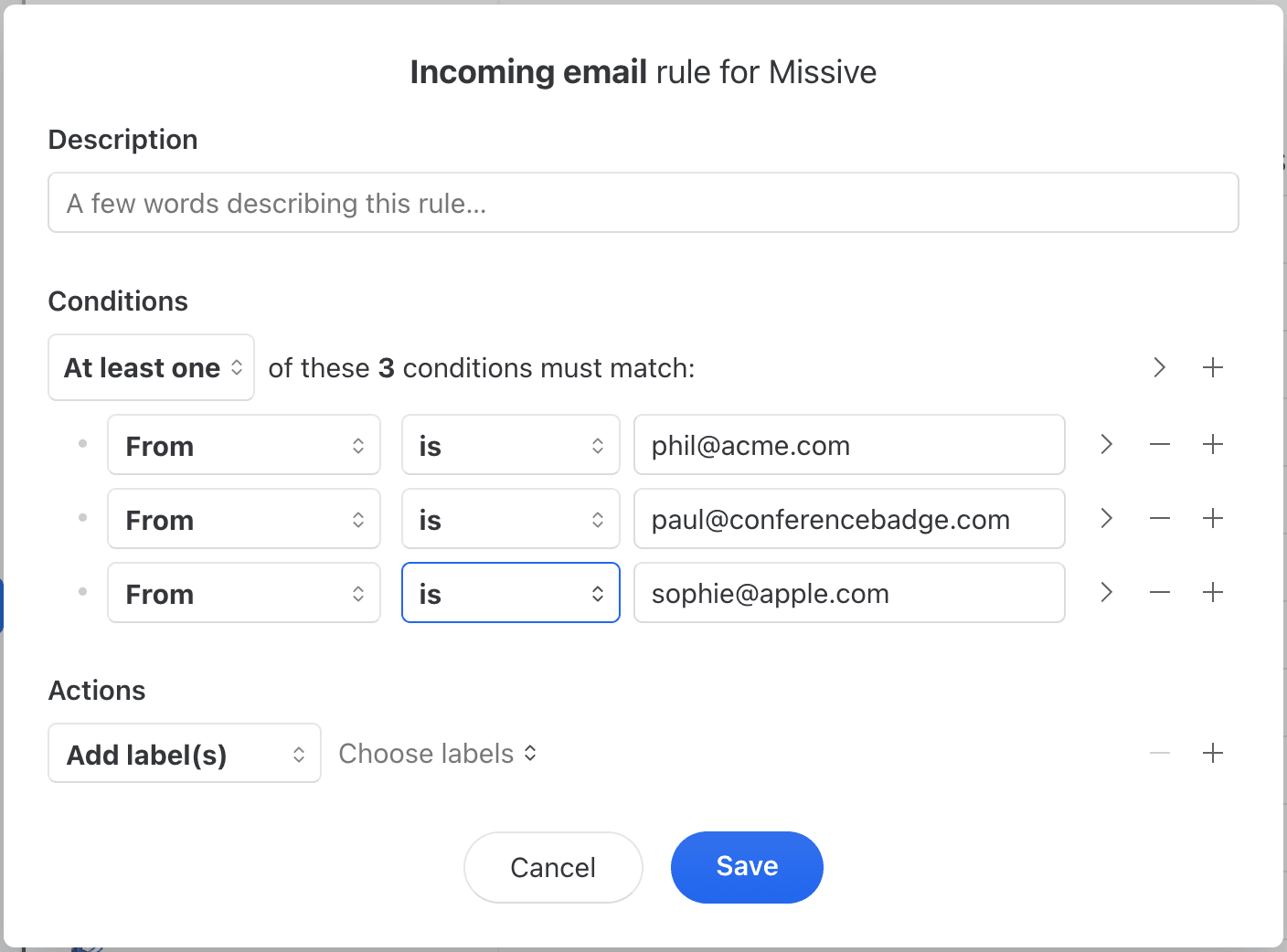This screenshot has height=952, width=1287.
Task: Open the highlighted 'is' operator dropdown
Action: click(x=511, y=593)
